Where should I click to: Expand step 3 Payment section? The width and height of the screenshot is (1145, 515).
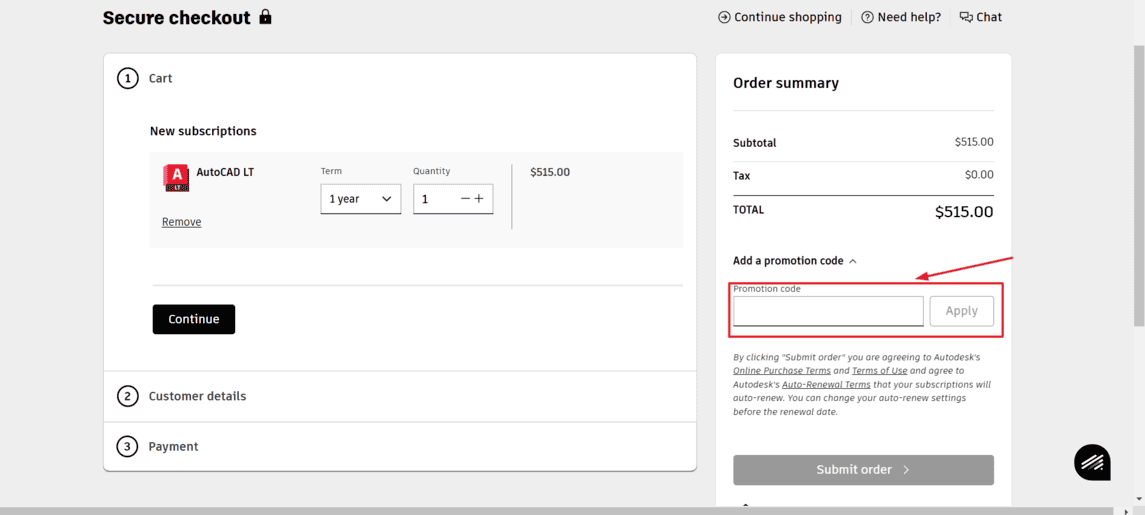click(x=400, y=446)
